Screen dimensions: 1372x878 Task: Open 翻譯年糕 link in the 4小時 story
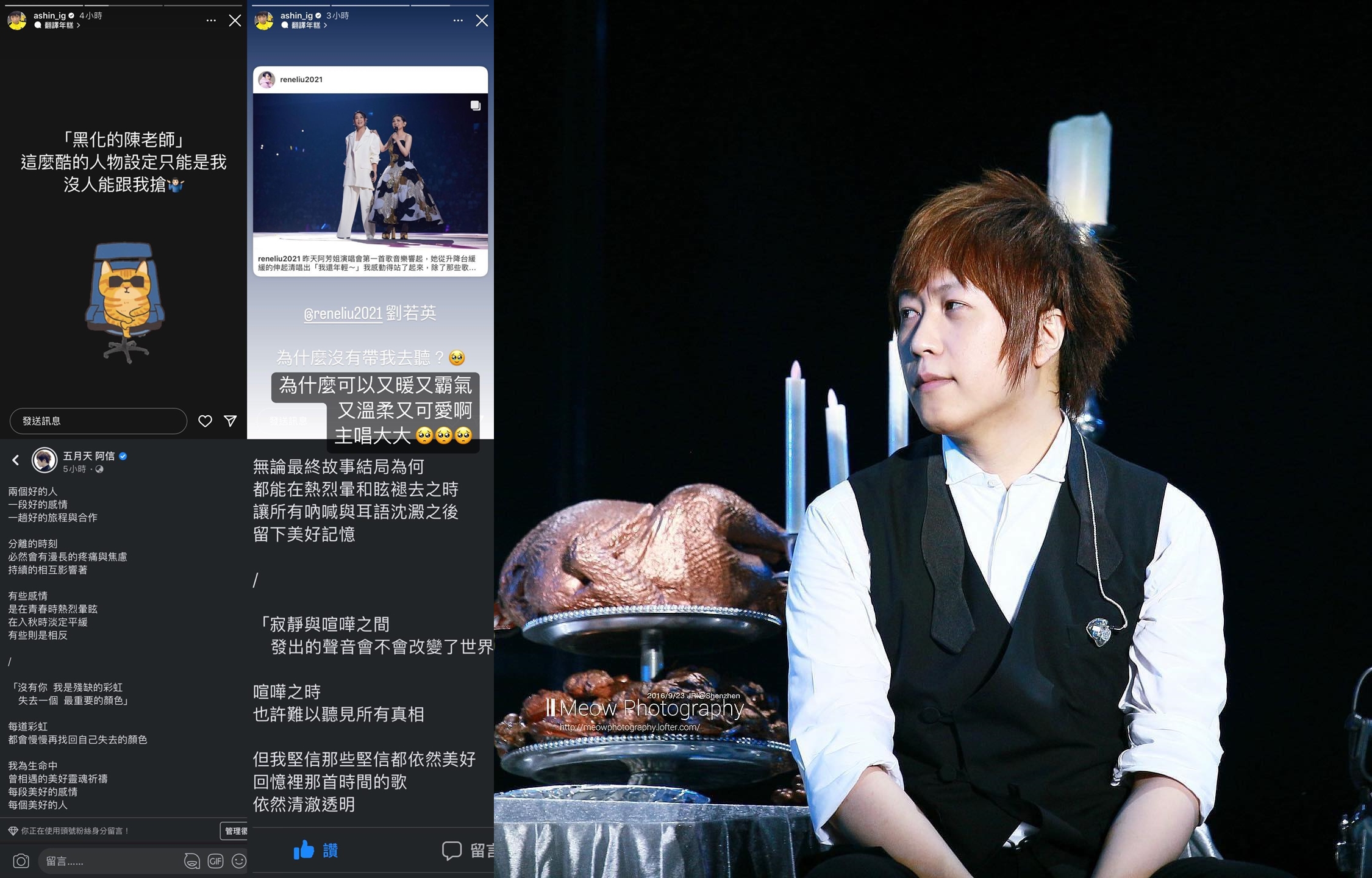tap(57, 26)
